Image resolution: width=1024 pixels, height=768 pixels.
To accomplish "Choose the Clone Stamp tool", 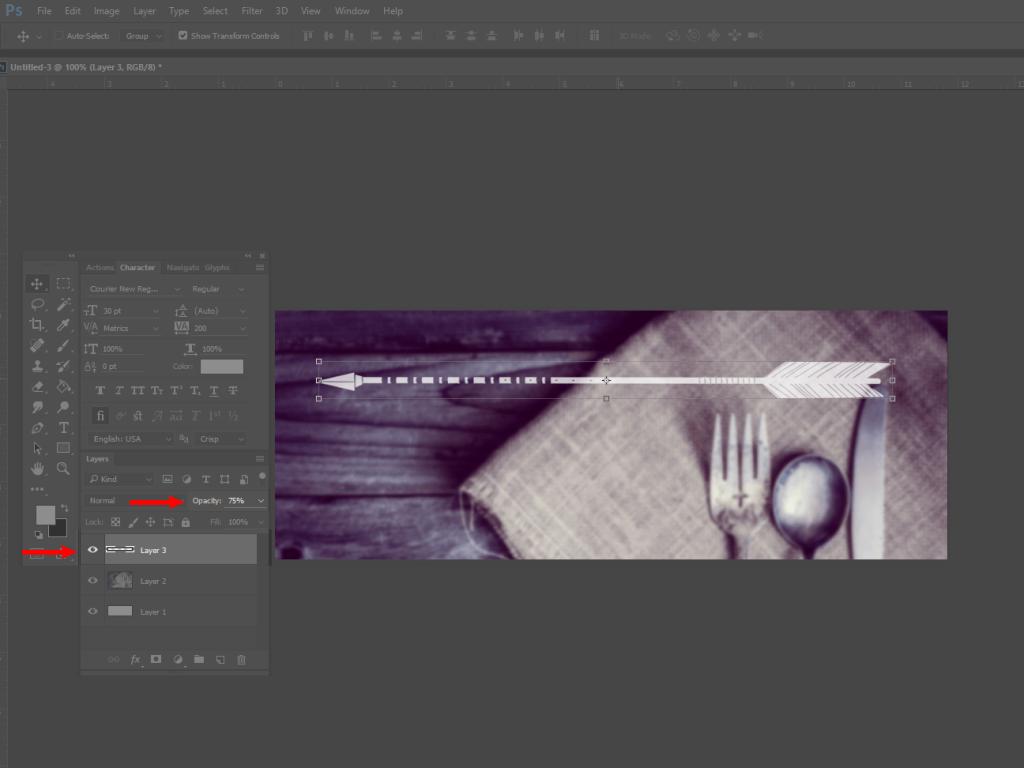I will [37, 366].
